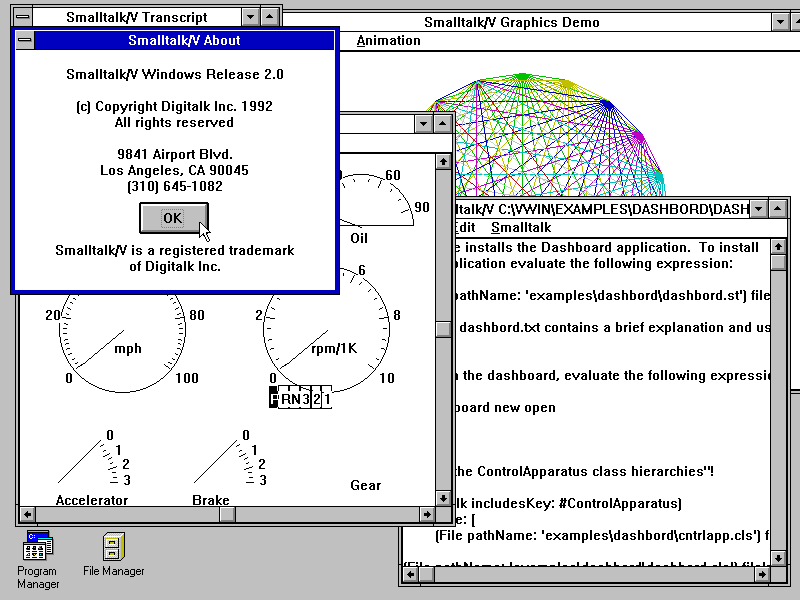The width and height of the screenshot is (800, 600).
Task: Open the Transcript window system menu box
Action: click(22, 17)
